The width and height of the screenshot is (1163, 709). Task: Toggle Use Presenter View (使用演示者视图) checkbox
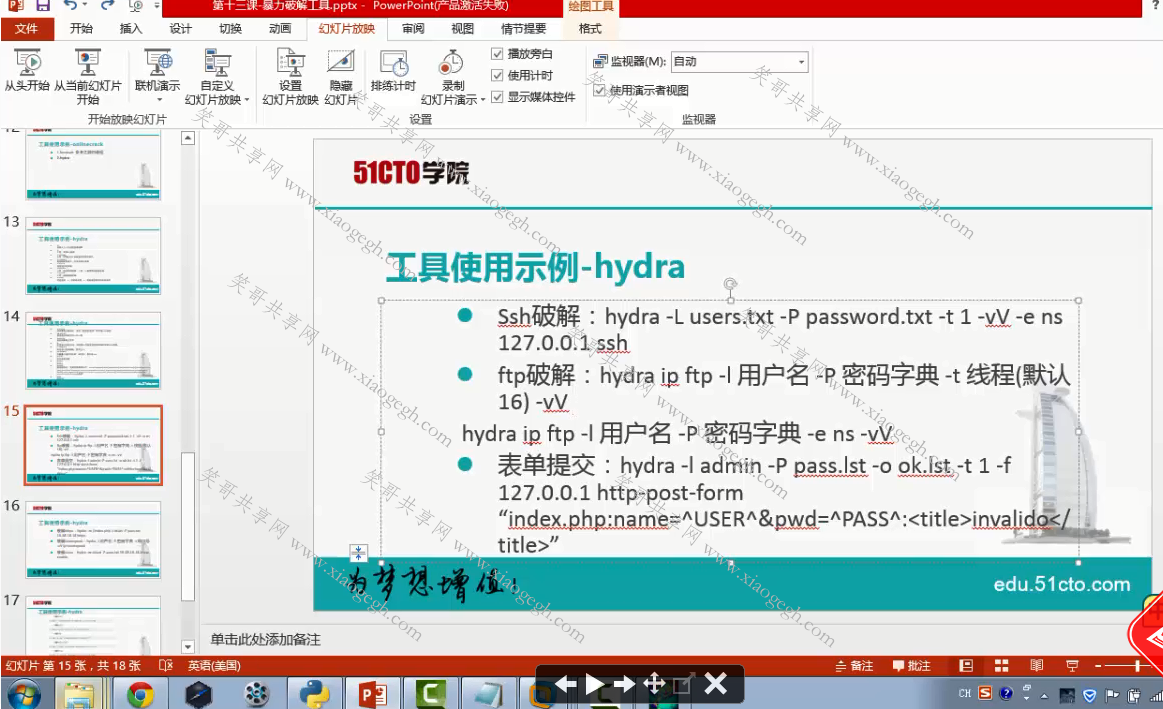599,90
